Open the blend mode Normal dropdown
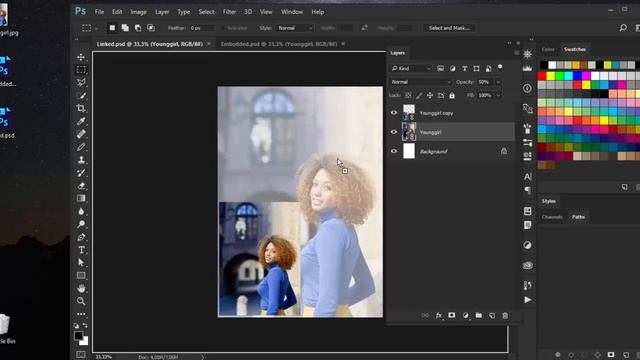640x360 pixels. (421, 82)
